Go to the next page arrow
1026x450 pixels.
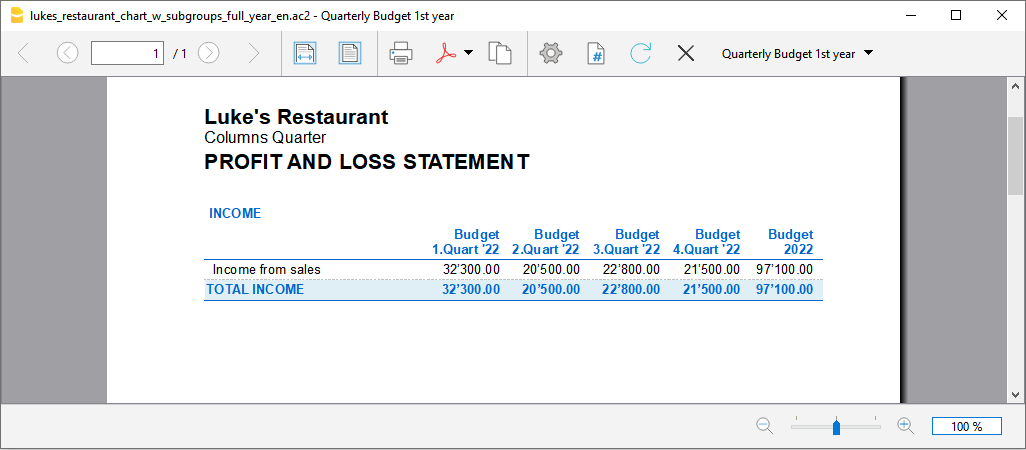point(209,54)
